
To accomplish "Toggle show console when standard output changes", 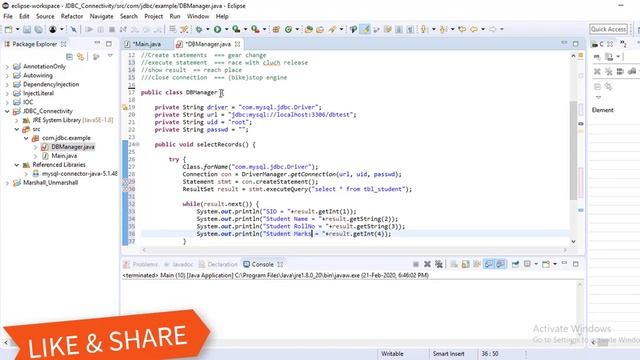I will click(489, 264).
